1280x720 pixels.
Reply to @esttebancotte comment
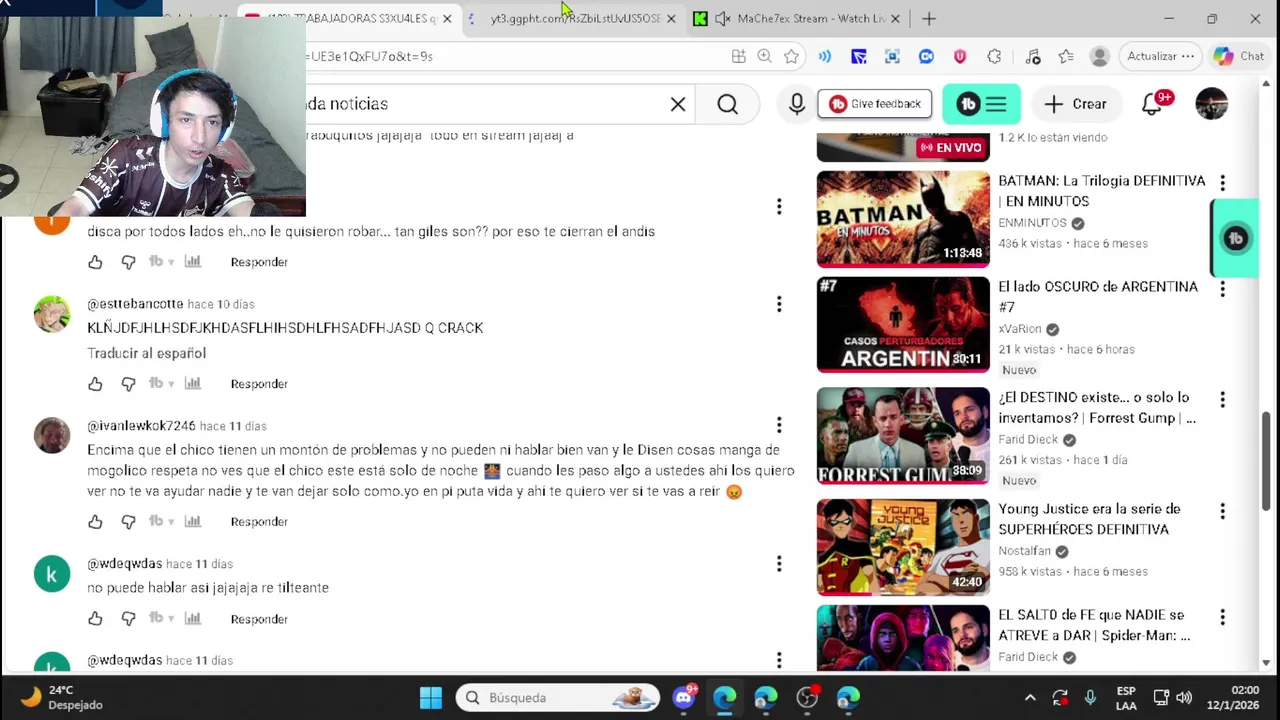(x=259, y=384)
